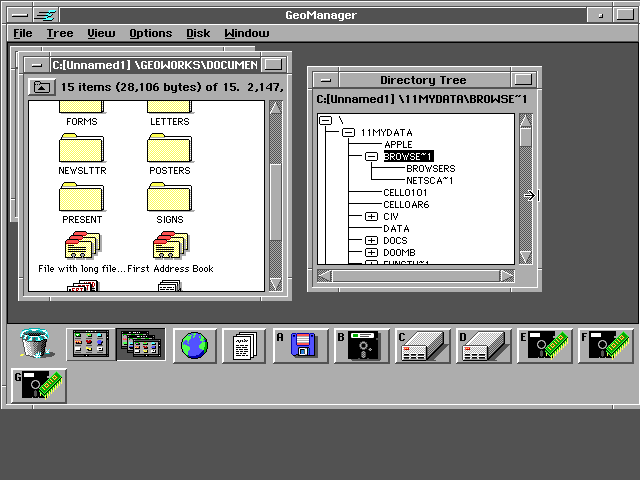This screenshot has width=640, height=480.
Task: Open GeoManager main window control button
Action: [20, 16]
